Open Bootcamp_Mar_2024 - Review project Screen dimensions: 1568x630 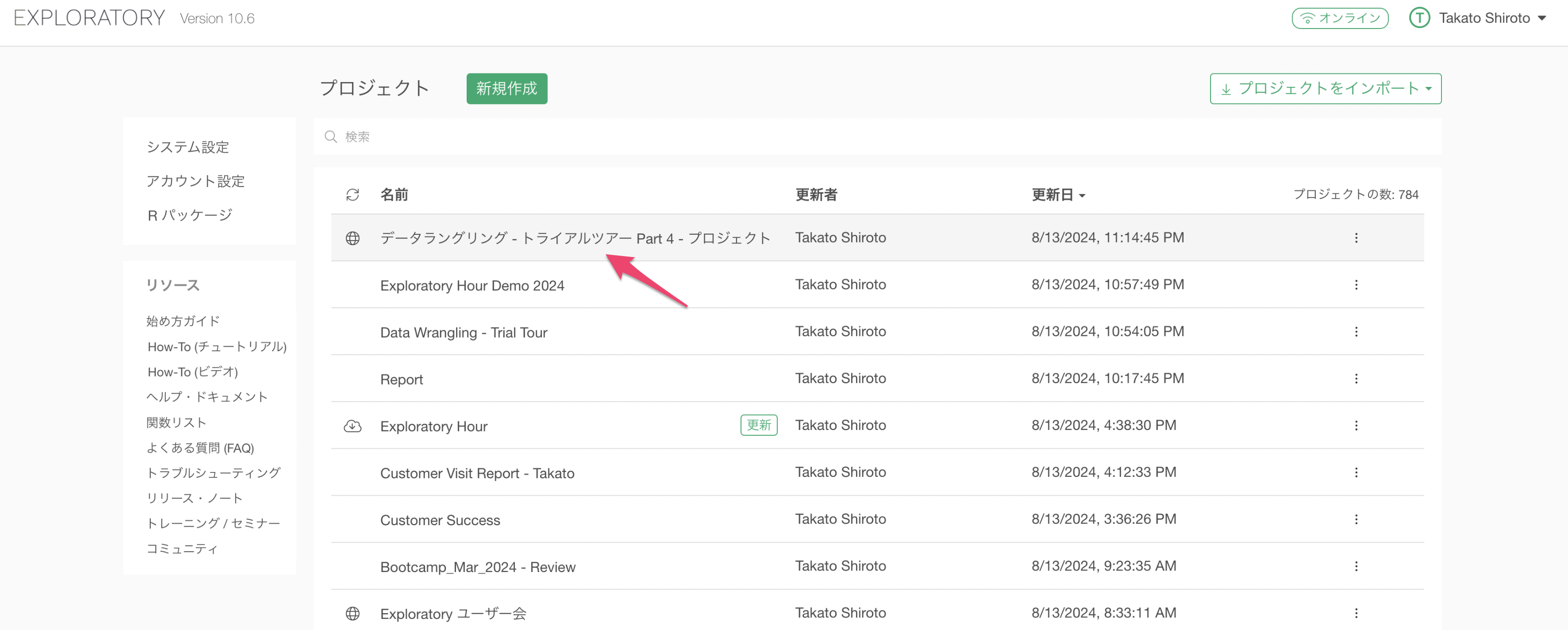477,567
